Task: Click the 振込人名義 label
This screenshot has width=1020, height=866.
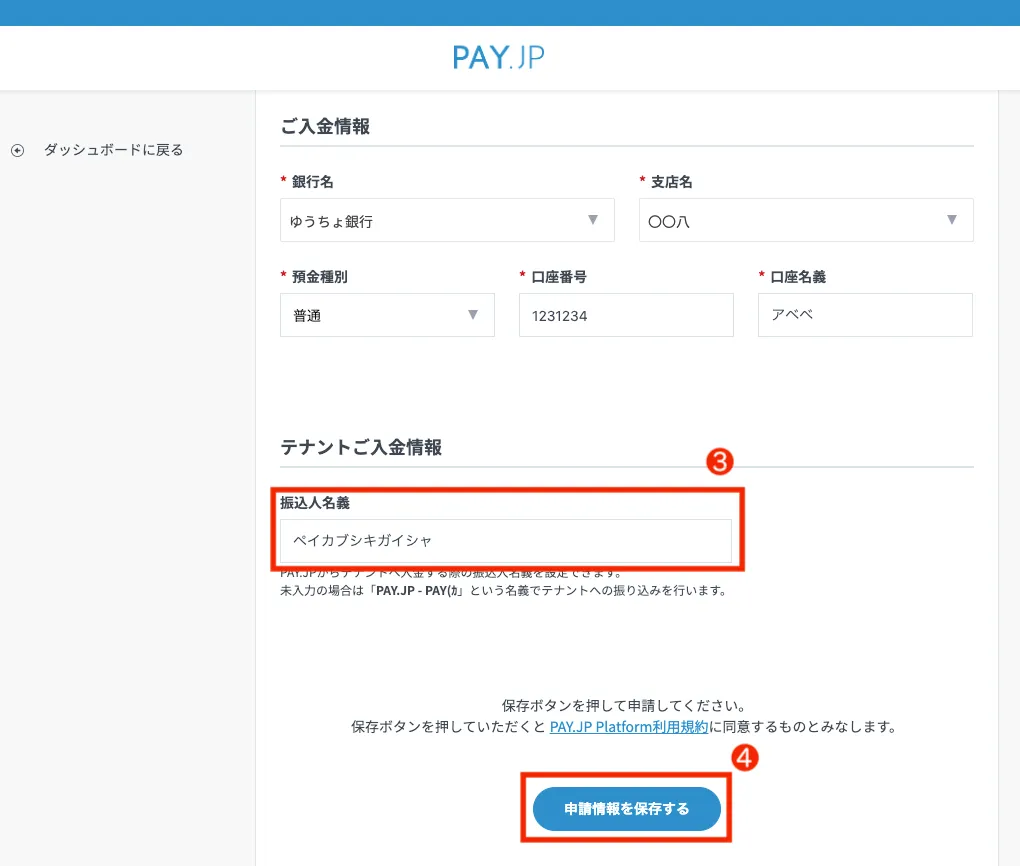Action: tap(315, 502)
